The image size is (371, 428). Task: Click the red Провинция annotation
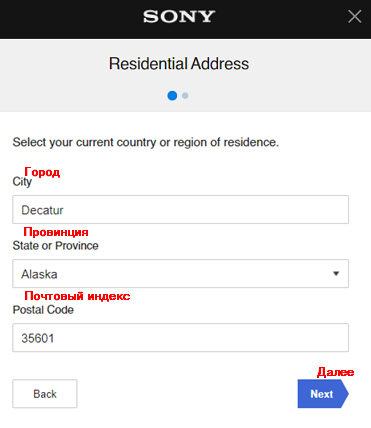(56, 232)
